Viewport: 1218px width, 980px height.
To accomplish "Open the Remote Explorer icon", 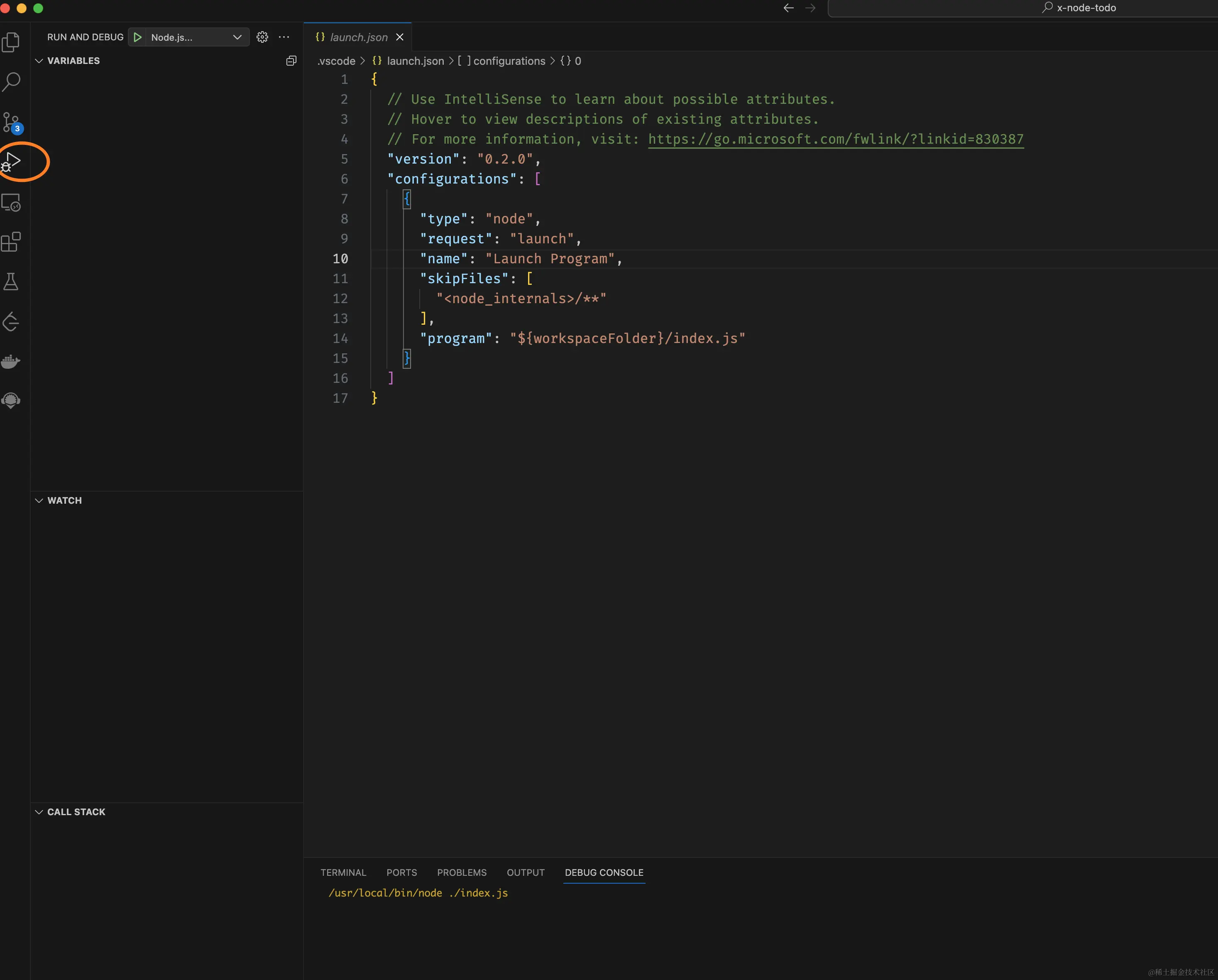I will (x=11, y=202).
